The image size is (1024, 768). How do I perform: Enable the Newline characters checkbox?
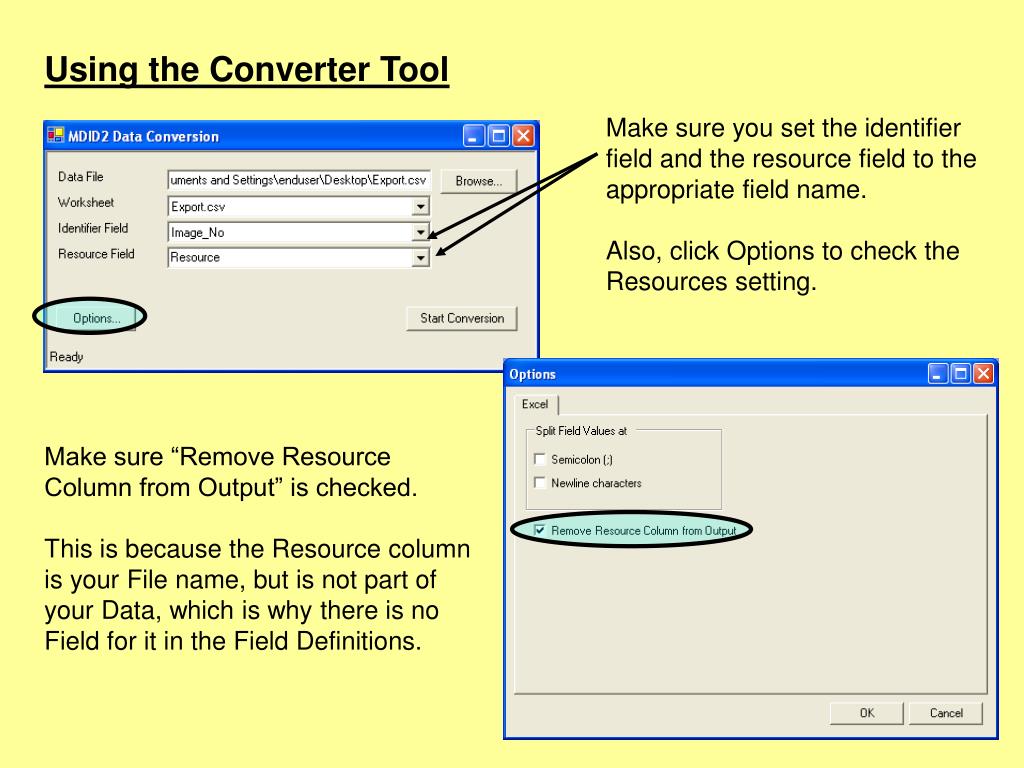[x=539, y=483]
